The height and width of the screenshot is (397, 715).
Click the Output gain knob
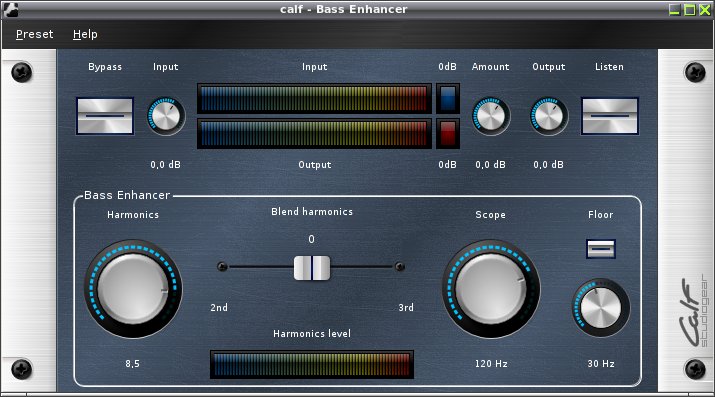pyautogui.click(x=549, y=116)
